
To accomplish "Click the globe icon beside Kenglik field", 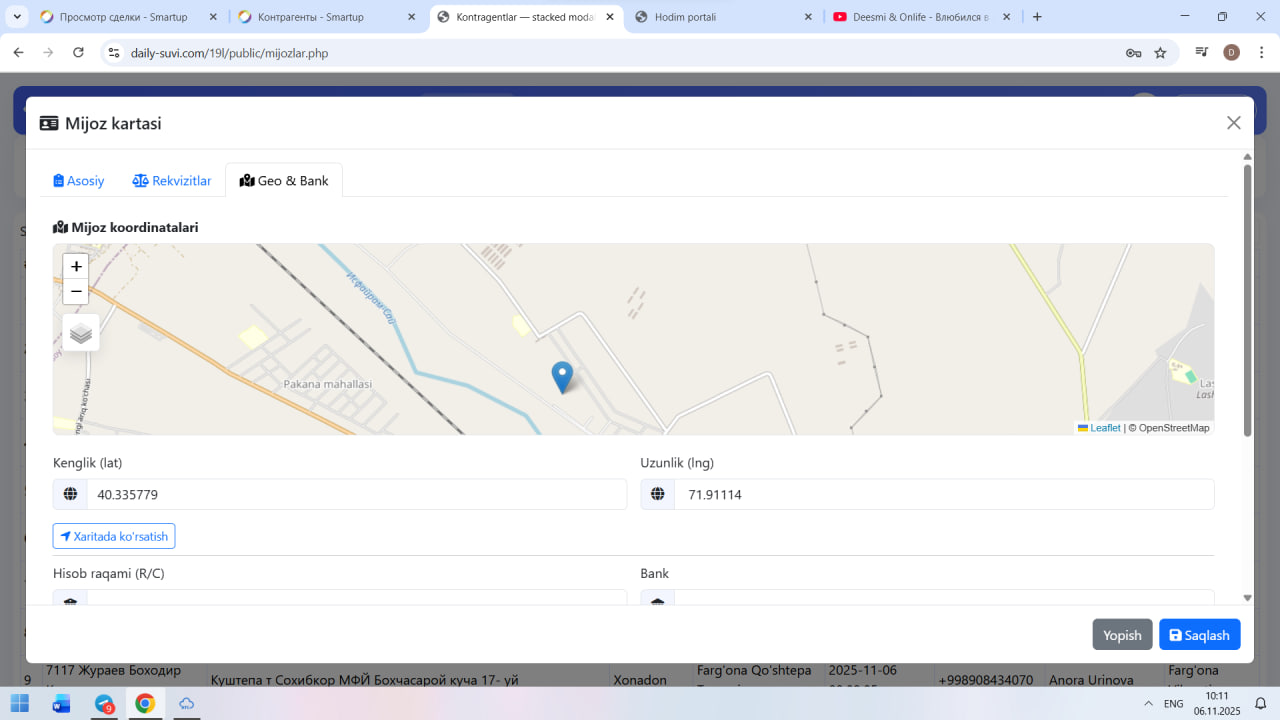I will 70,494.
